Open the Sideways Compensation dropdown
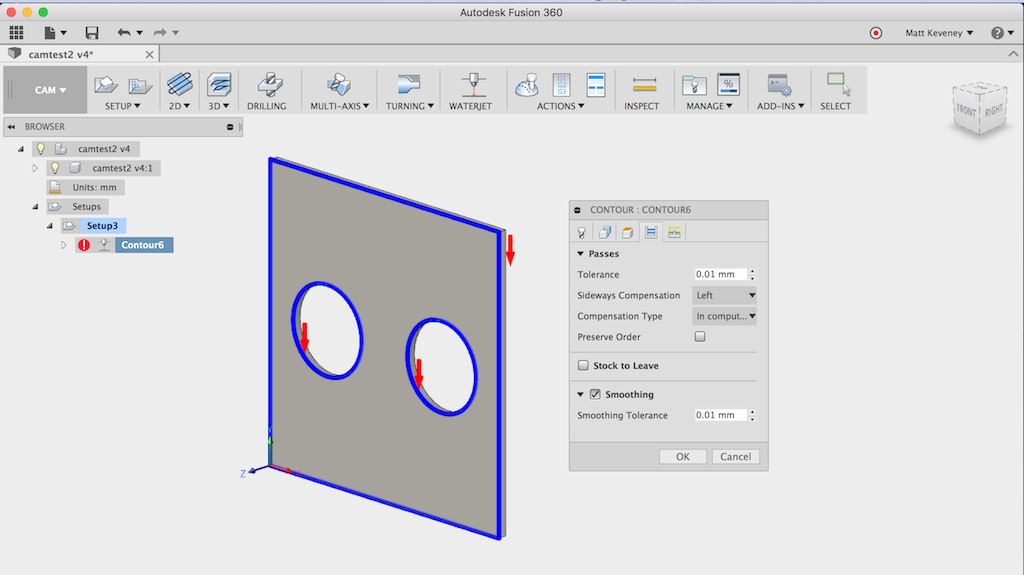The height and width of the screenshot is (575, 1024). 724,295
